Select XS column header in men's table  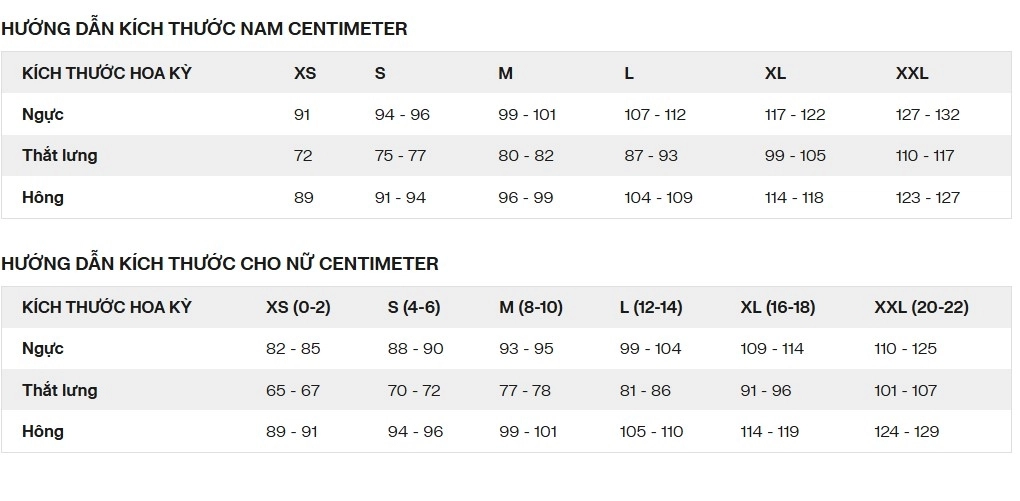(x=305, y=74)
